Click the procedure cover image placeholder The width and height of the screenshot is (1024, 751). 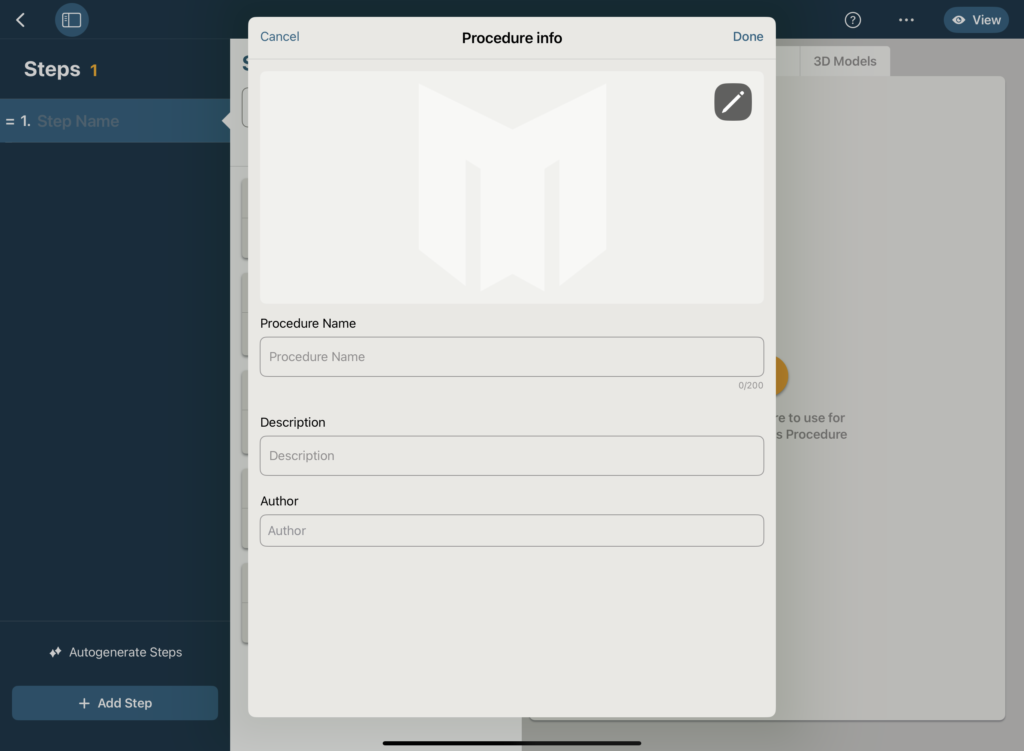511,187
